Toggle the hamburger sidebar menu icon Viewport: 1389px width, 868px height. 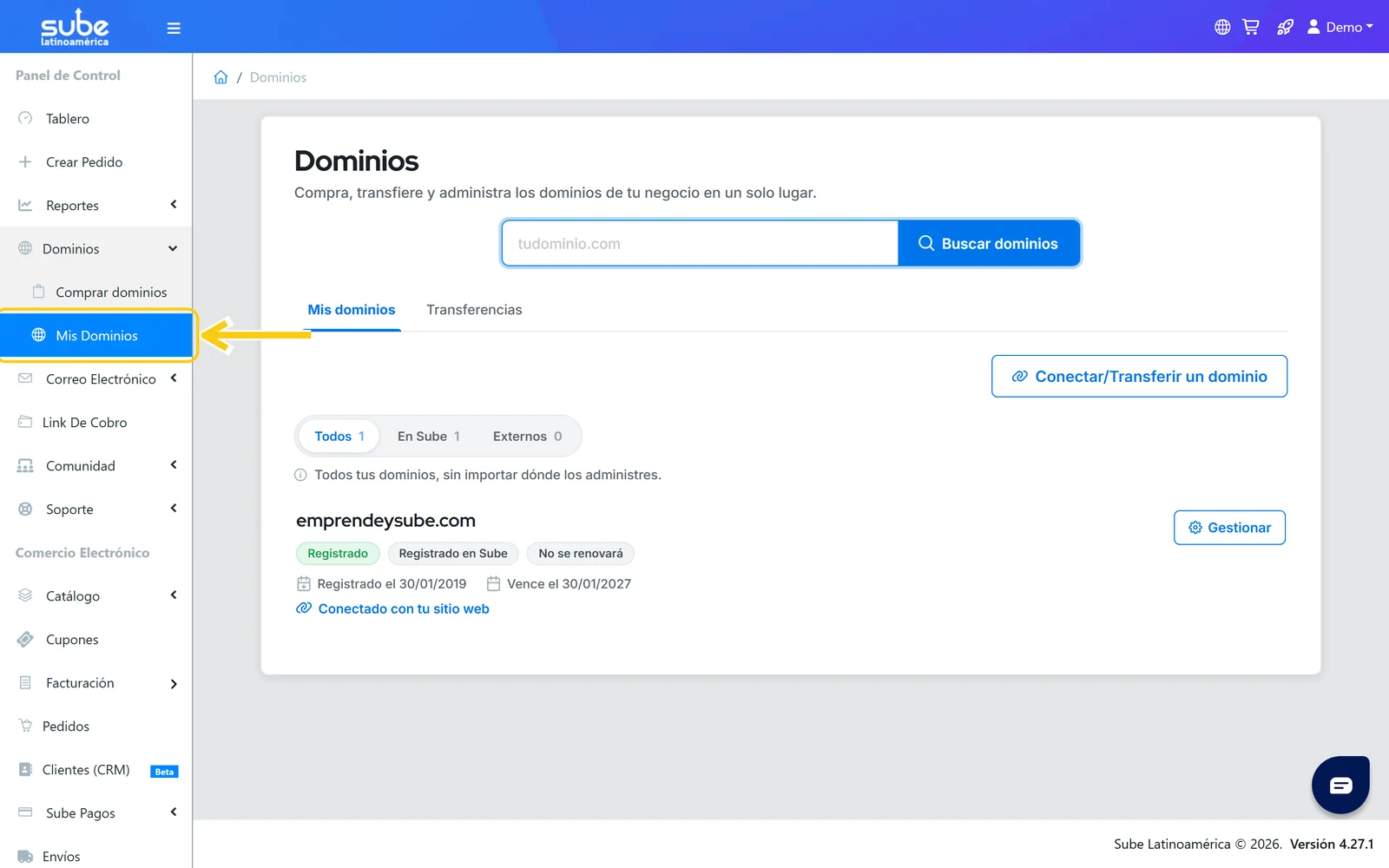(x=174, y=28)
